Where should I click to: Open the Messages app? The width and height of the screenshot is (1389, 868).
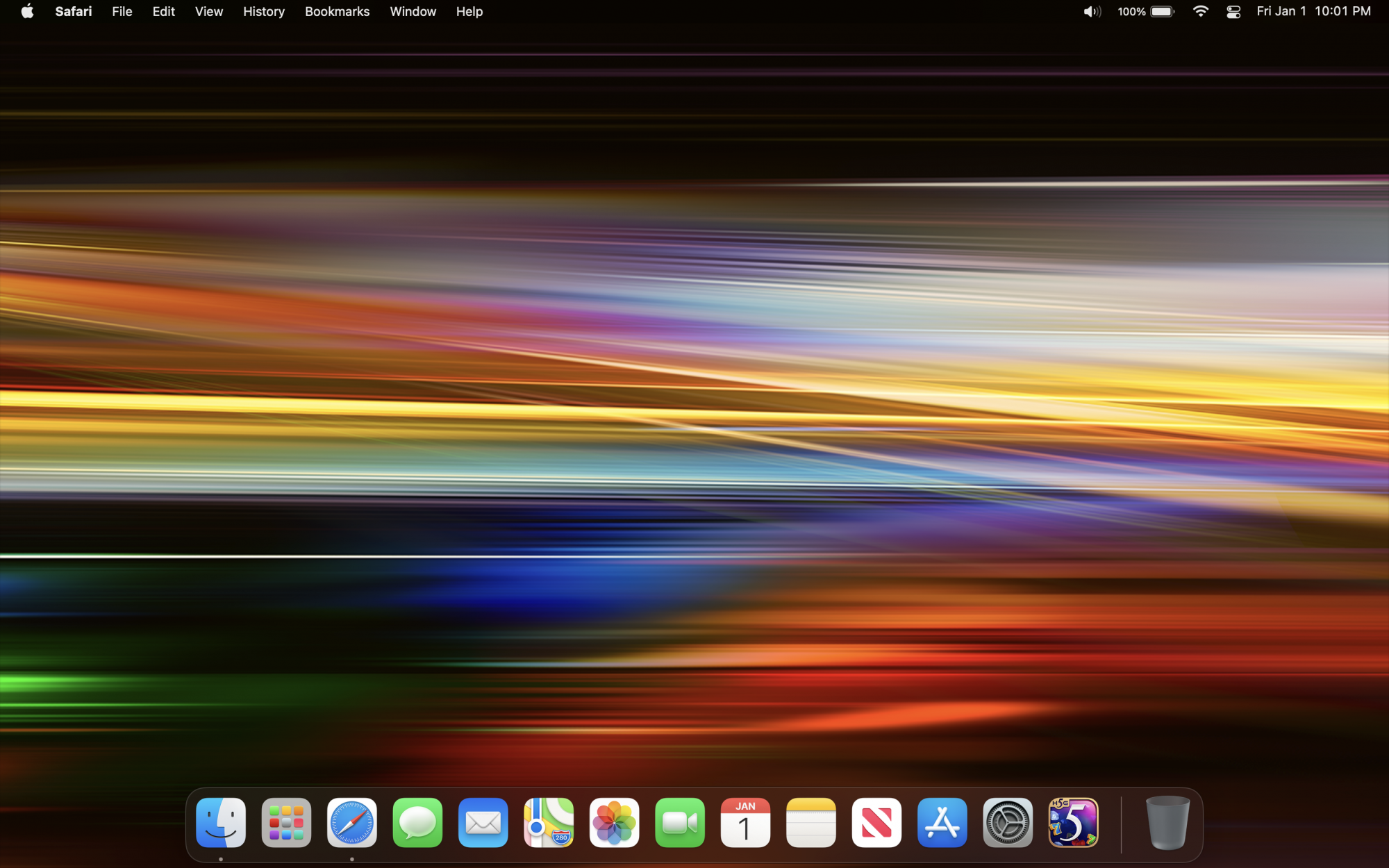[x=417, y=823]
